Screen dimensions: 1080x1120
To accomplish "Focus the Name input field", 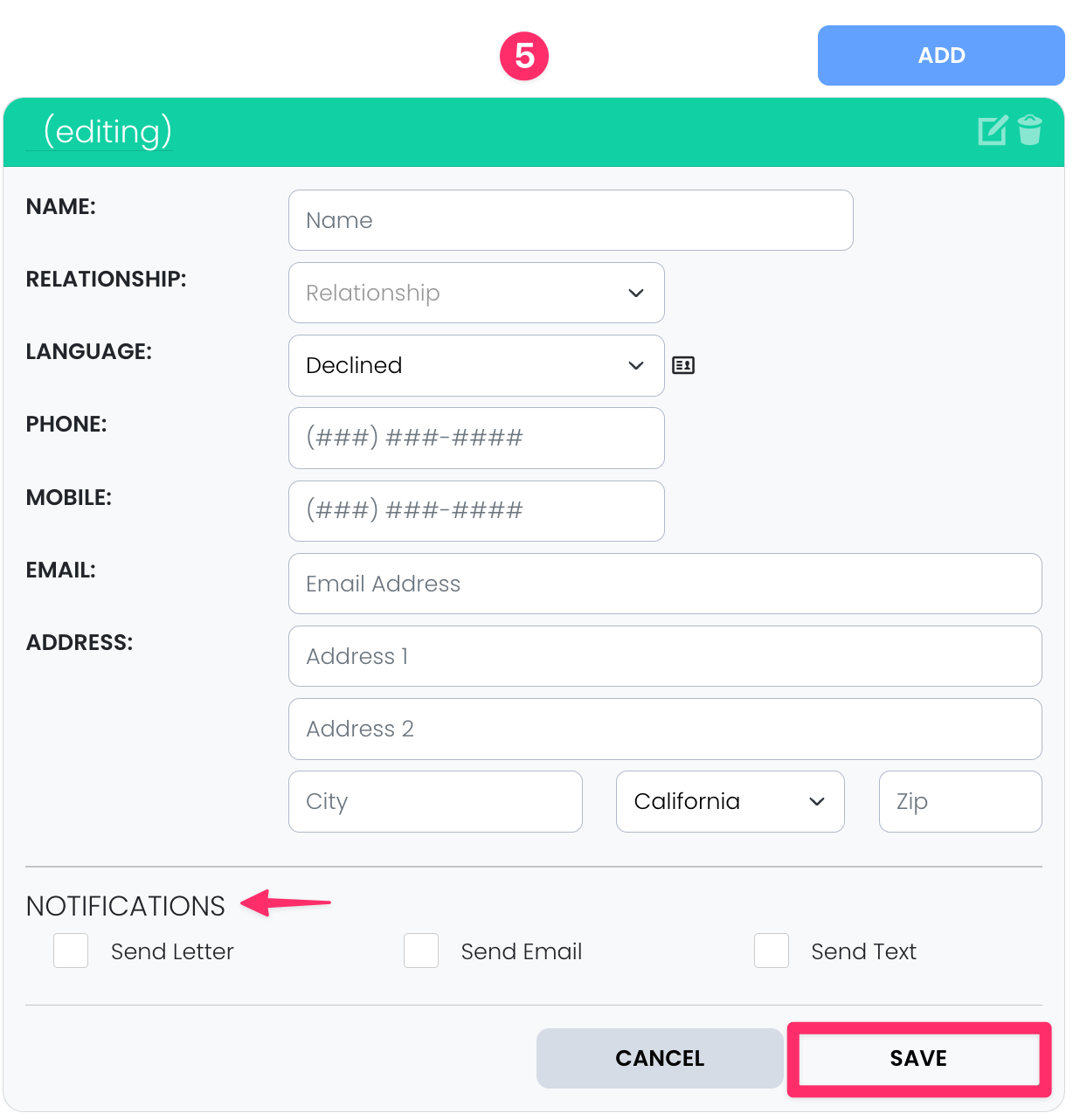I will (571, 220).
